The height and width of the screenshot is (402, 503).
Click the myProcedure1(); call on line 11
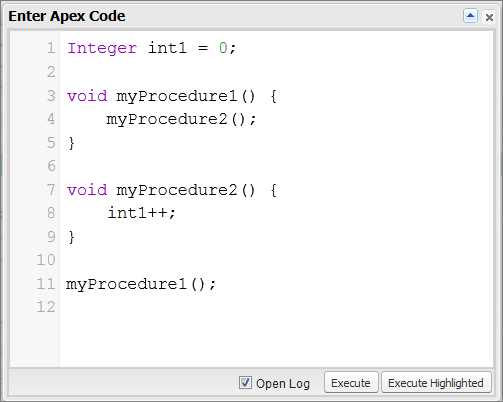pyautogui.click(x=141, y=284)
